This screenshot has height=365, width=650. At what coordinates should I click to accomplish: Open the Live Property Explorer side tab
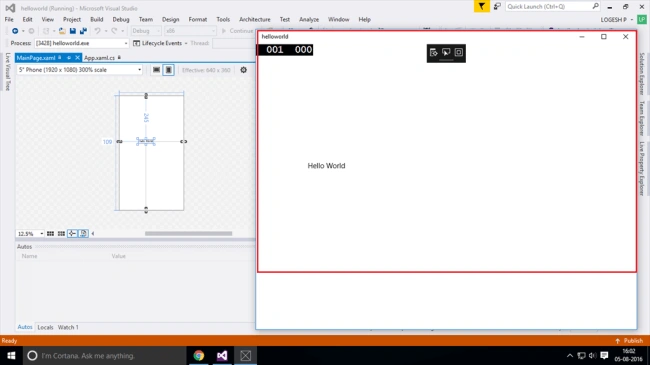642,168
